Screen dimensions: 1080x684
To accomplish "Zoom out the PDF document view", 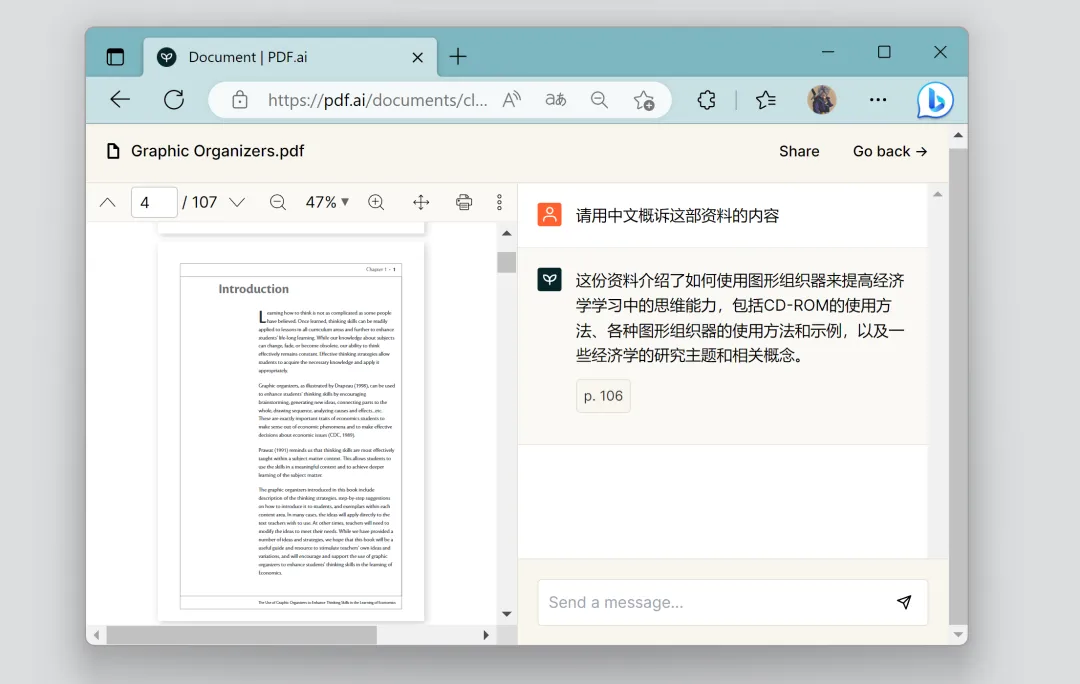I will tap(277, 202).
